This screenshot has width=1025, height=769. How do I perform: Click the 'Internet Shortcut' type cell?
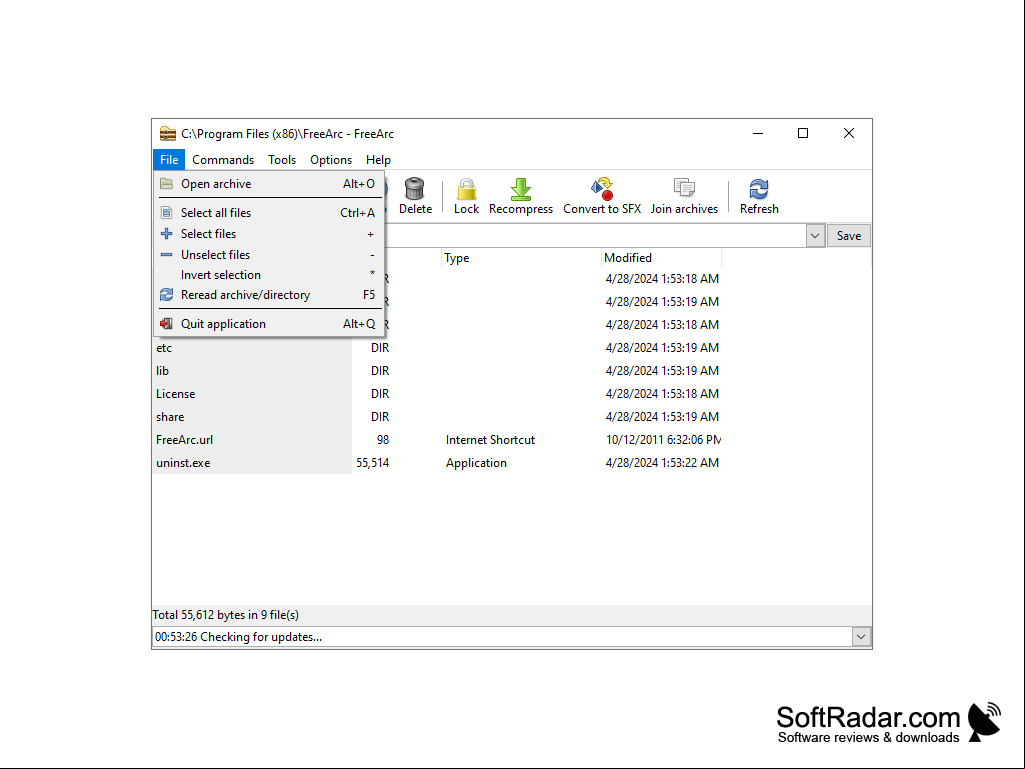pos(490,439)
